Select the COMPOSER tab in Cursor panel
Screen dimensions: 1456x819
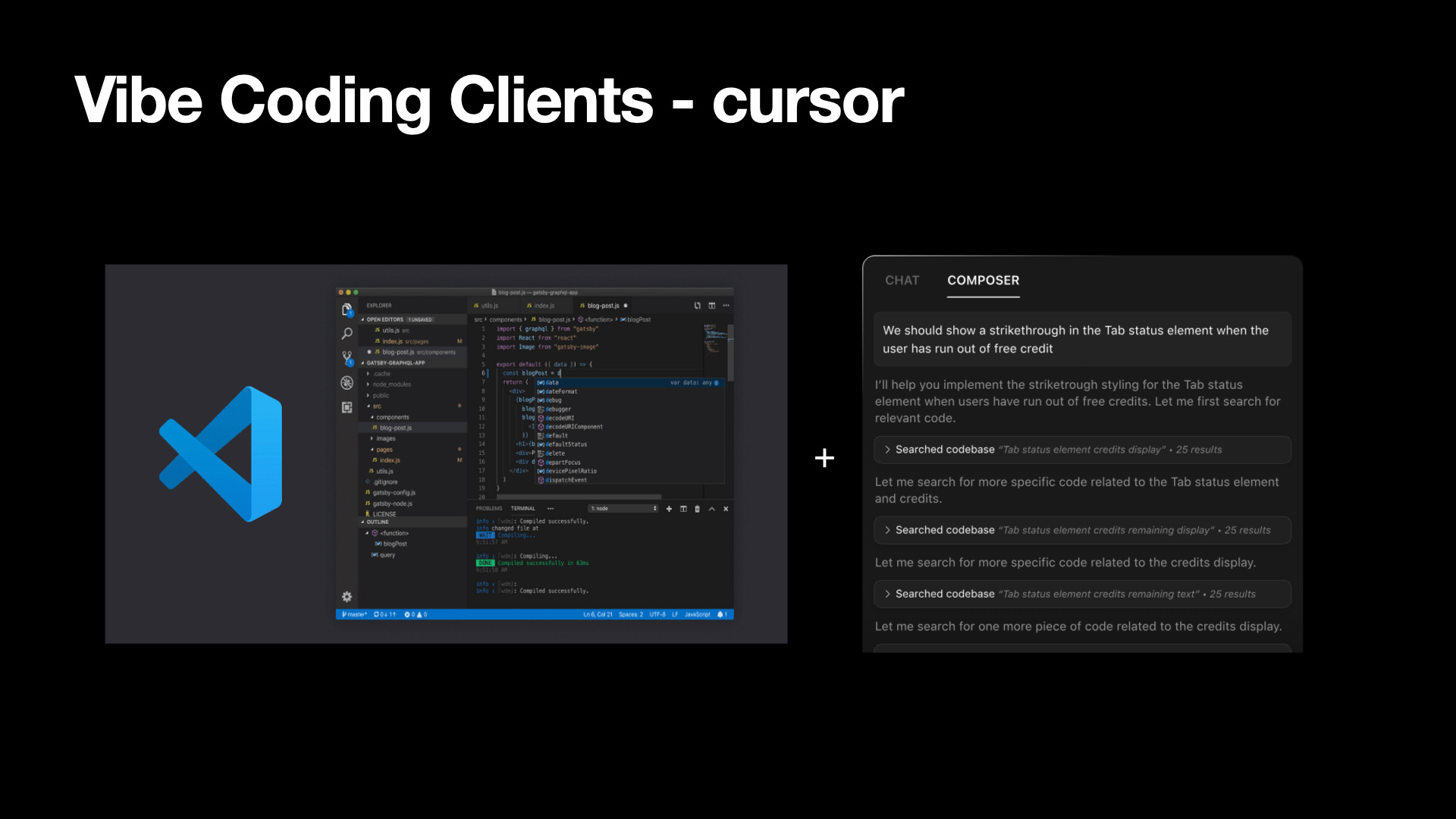point(983,281)
